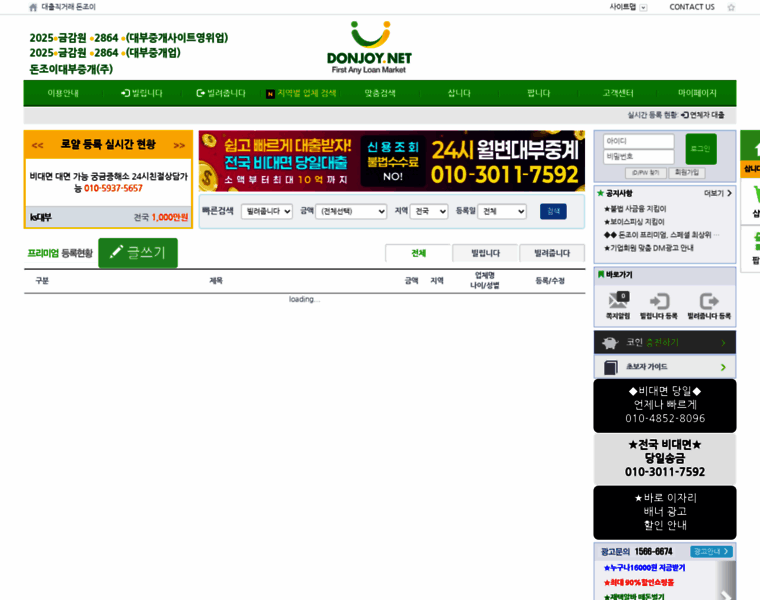Click the 전국 비대면 당일송금 ad banner
The height and width of the screenshot is (600, 760).
pyautogui.click(x=665, y=458)
